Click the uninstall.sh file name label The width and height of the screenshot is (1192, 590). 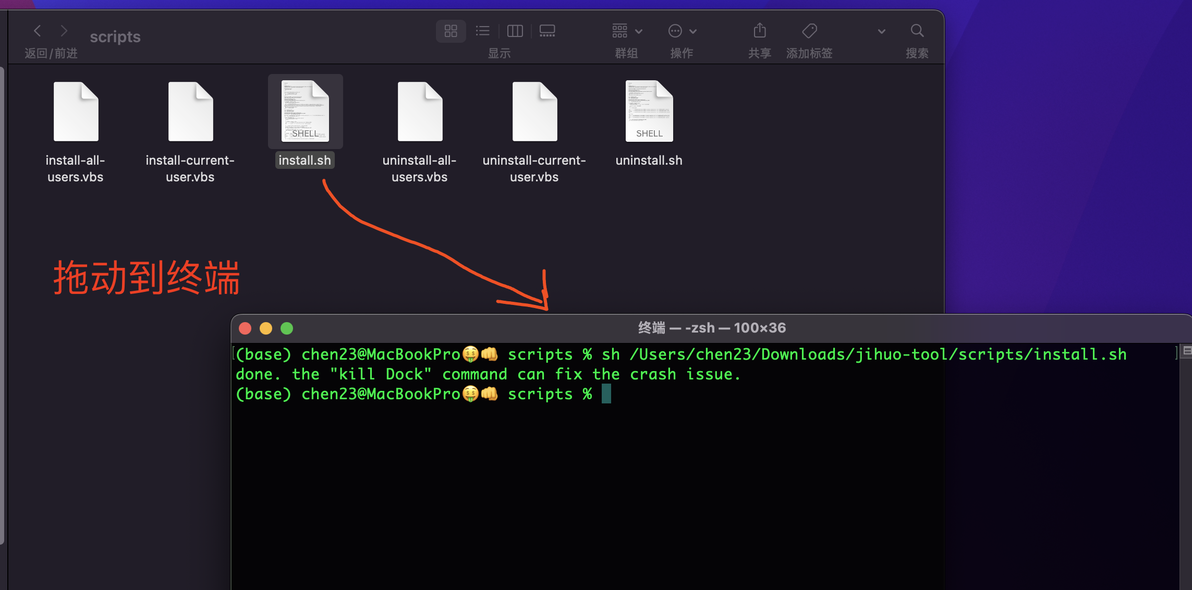click(x=648, y=161)
